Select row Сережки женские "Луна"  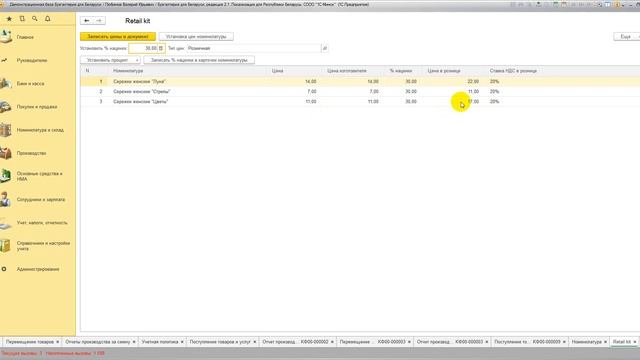(360, 82)
